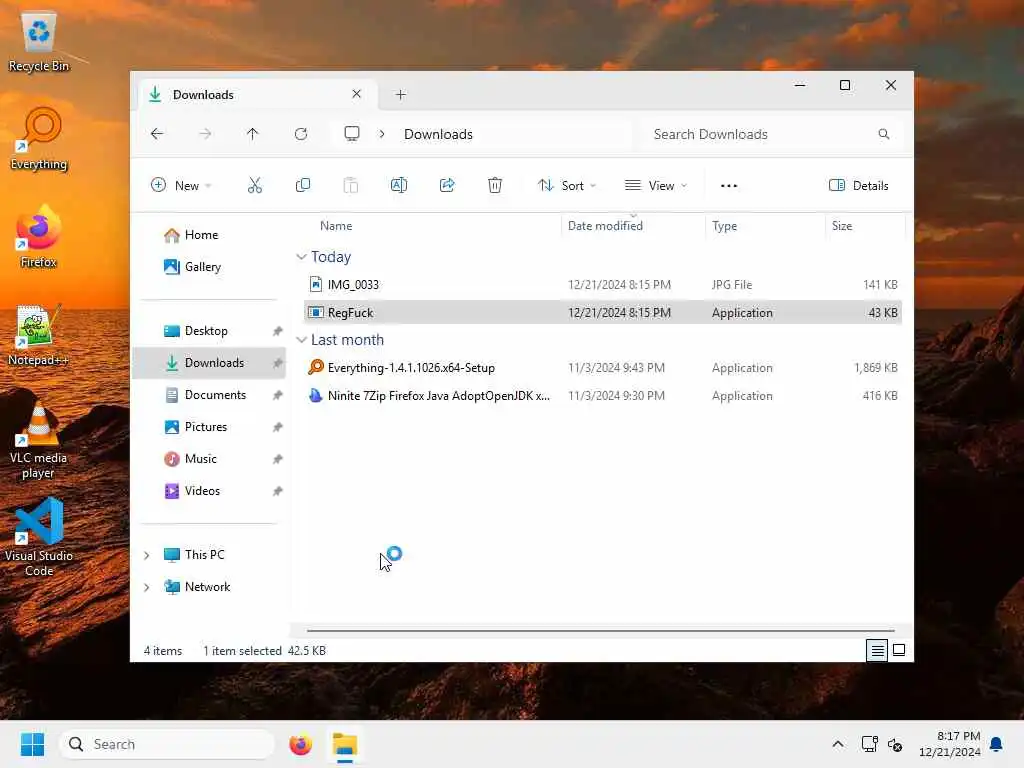Open Music in sidebar
1024x768 pixels.
click(x=209, y=459)
